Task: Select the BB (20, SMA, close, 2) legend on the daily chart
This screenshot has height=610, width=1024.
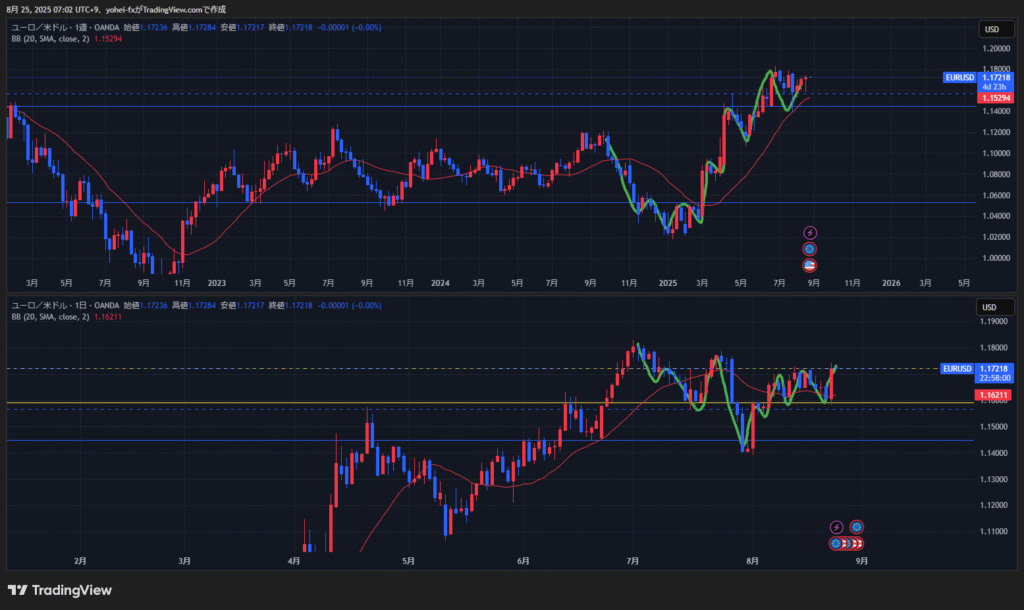Action: [50, 317]
